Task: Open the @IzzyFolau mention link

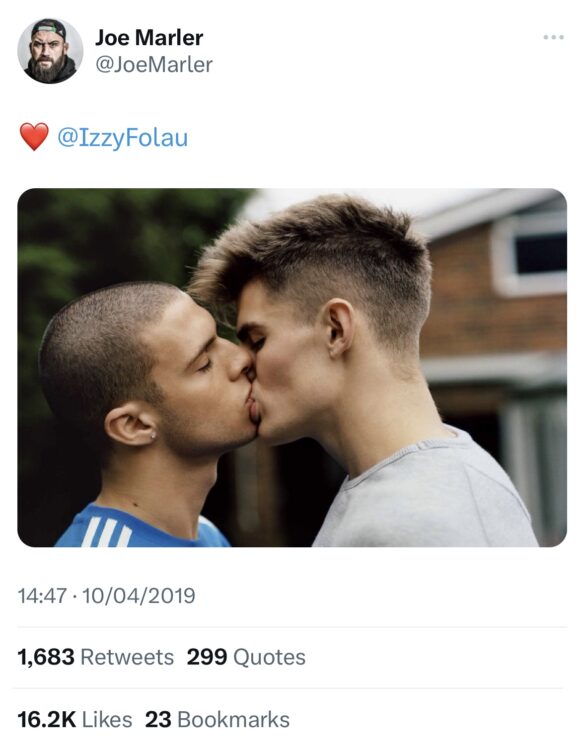Action: click(x=123, y=137)
